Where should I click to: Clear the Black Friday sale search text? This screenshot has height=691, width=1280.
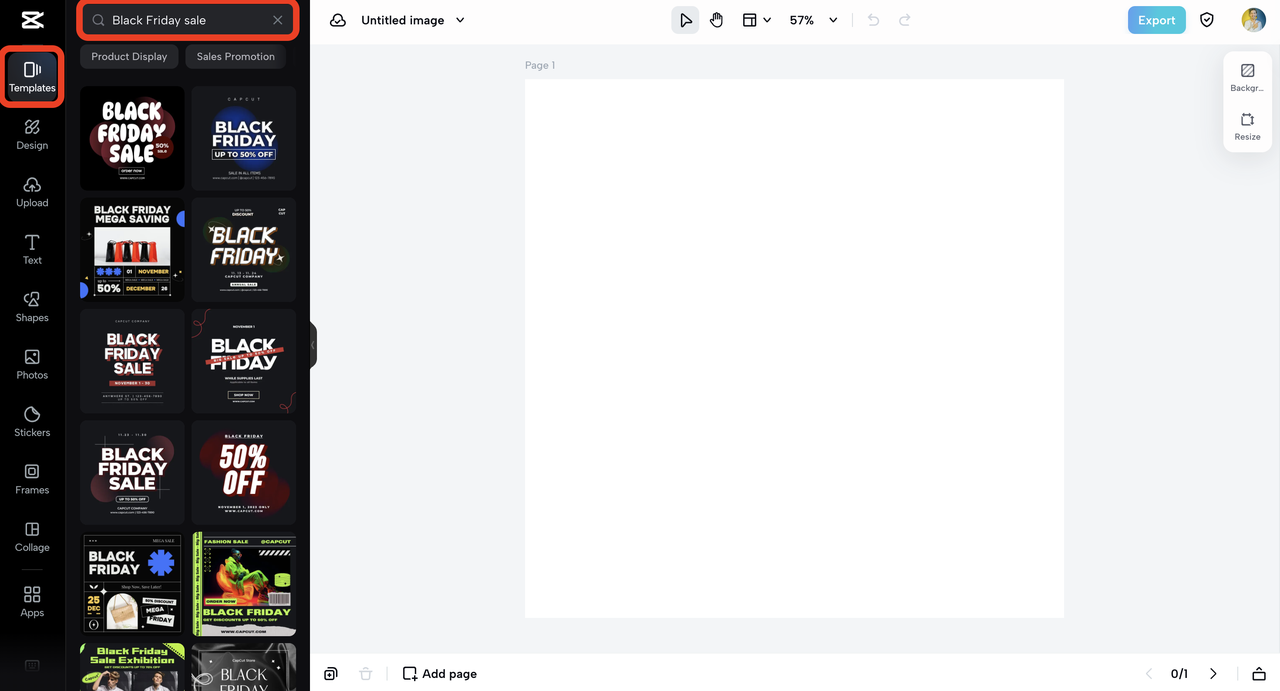point(278,20)
